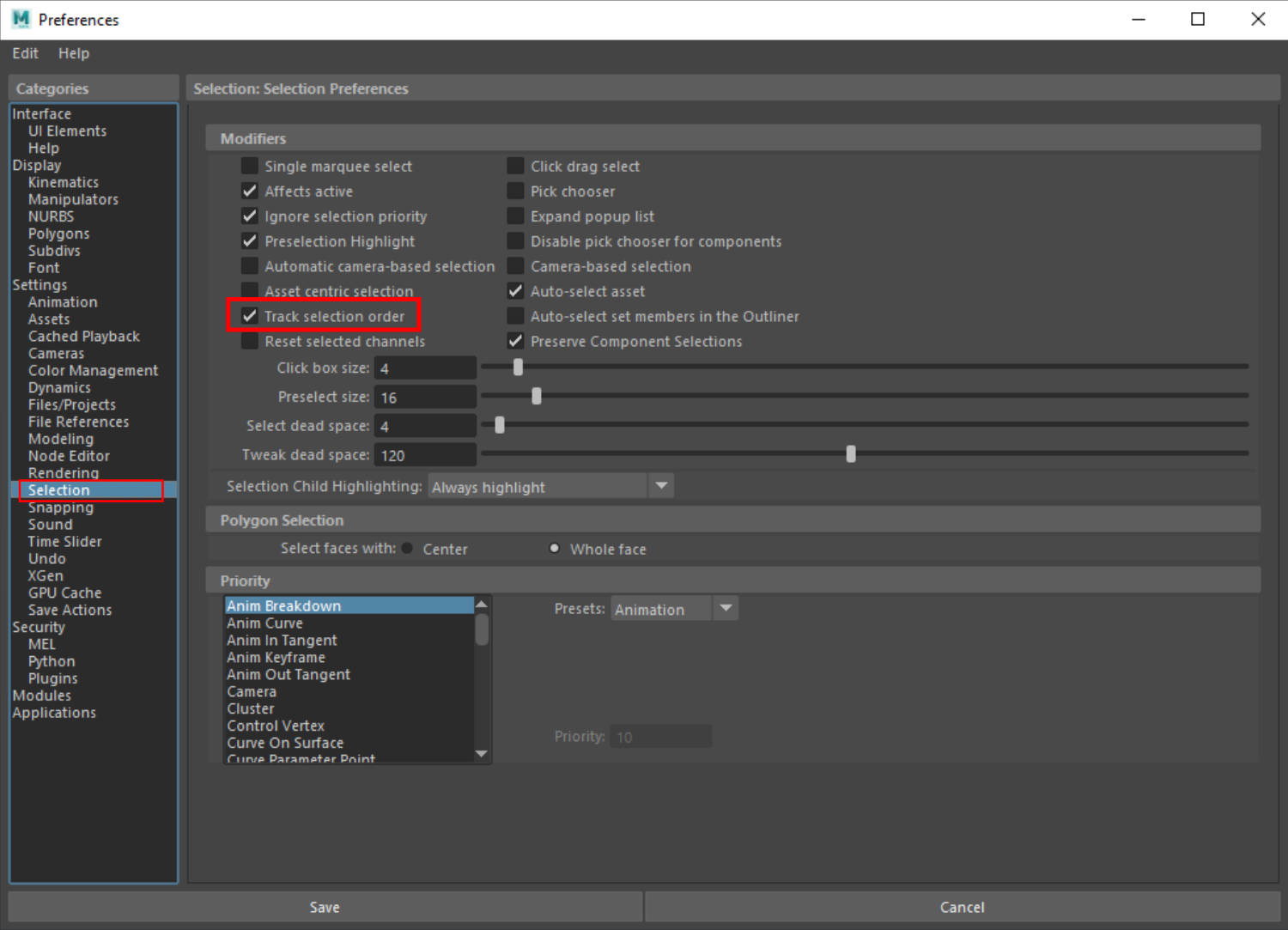This screenshot has width=1288, height=930.
Task: Uncheck Auto-select asset checkbox
Action: (x=515, y=290)
